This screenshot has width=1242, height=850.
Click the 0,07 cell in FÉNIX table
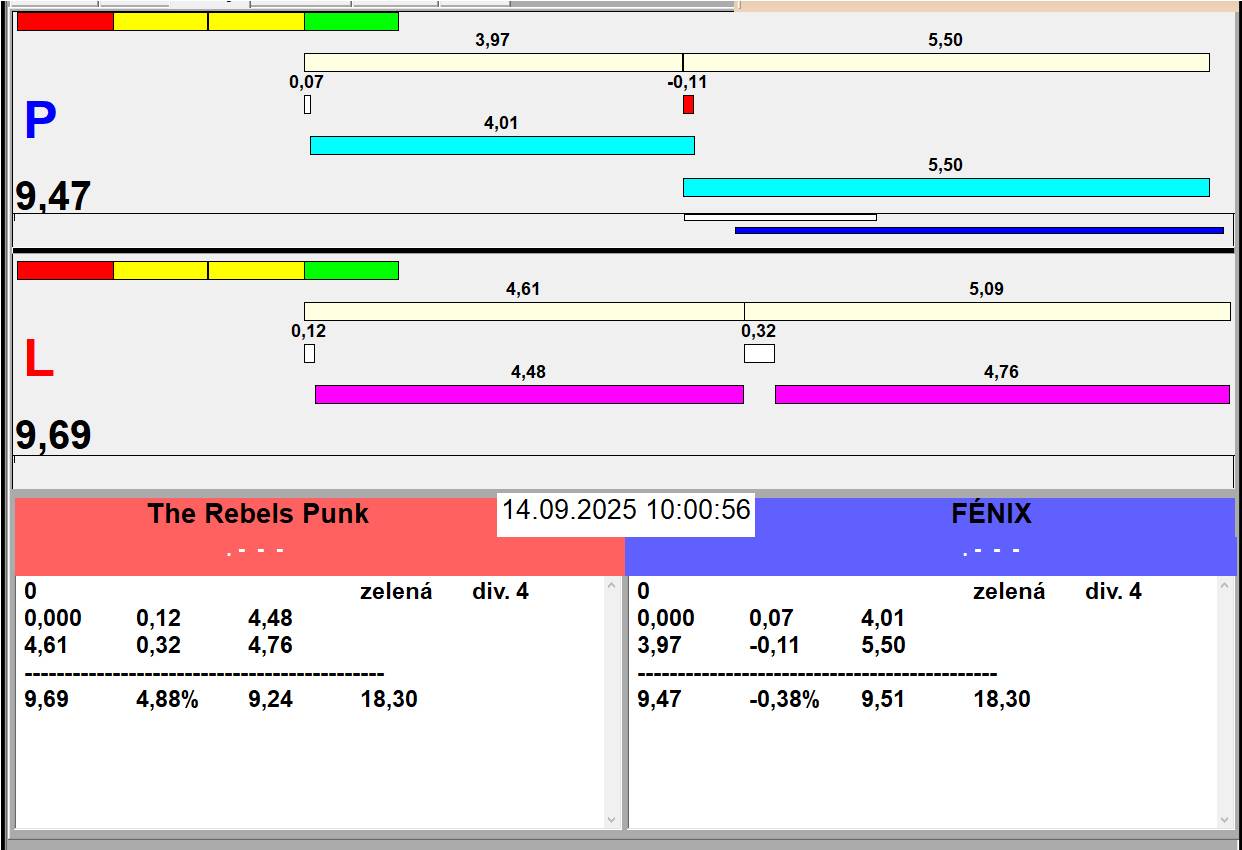pyautogui.click(x=771, y=619)
